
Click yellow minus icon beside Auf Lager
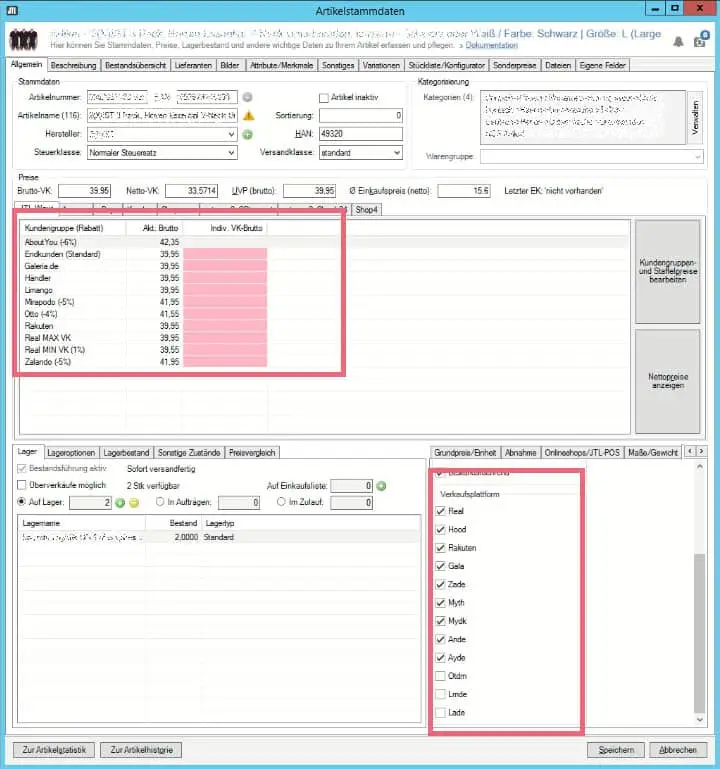(134, 502)
